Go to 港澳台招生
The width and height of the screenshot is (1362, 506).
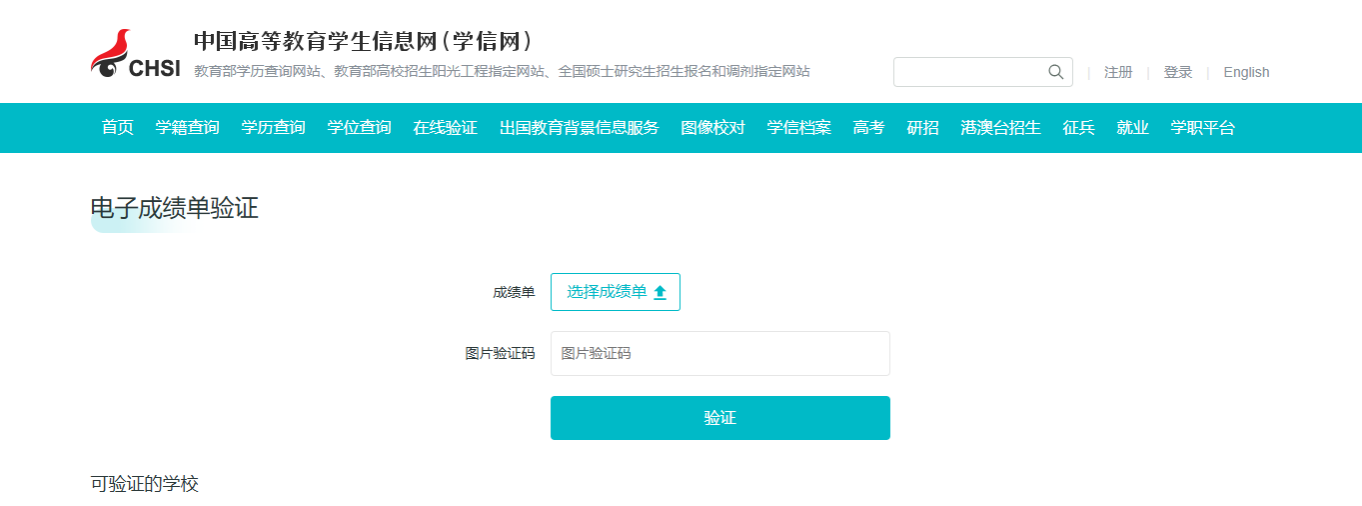[1001, 128]
